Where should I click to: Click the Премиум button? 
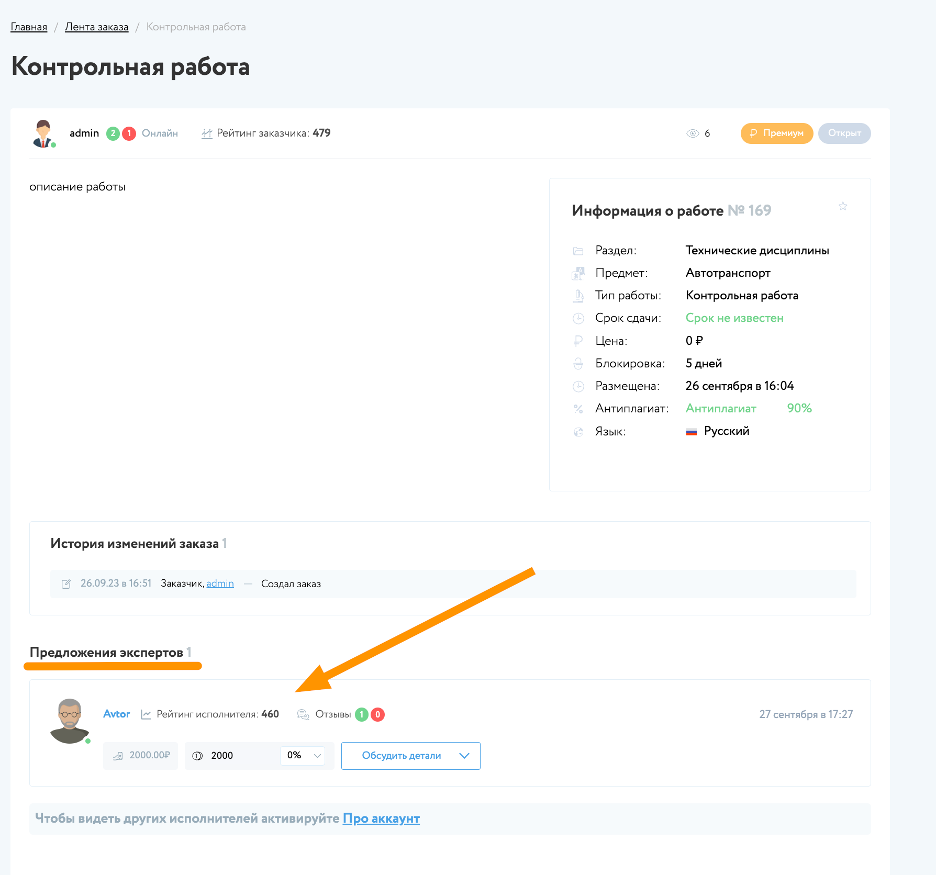tap(776, 133)
